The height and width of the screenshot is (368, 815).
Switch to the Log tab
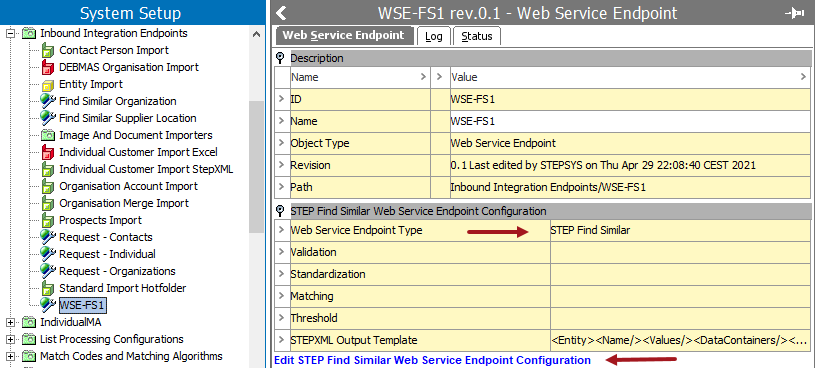click(x=433, y=36)
